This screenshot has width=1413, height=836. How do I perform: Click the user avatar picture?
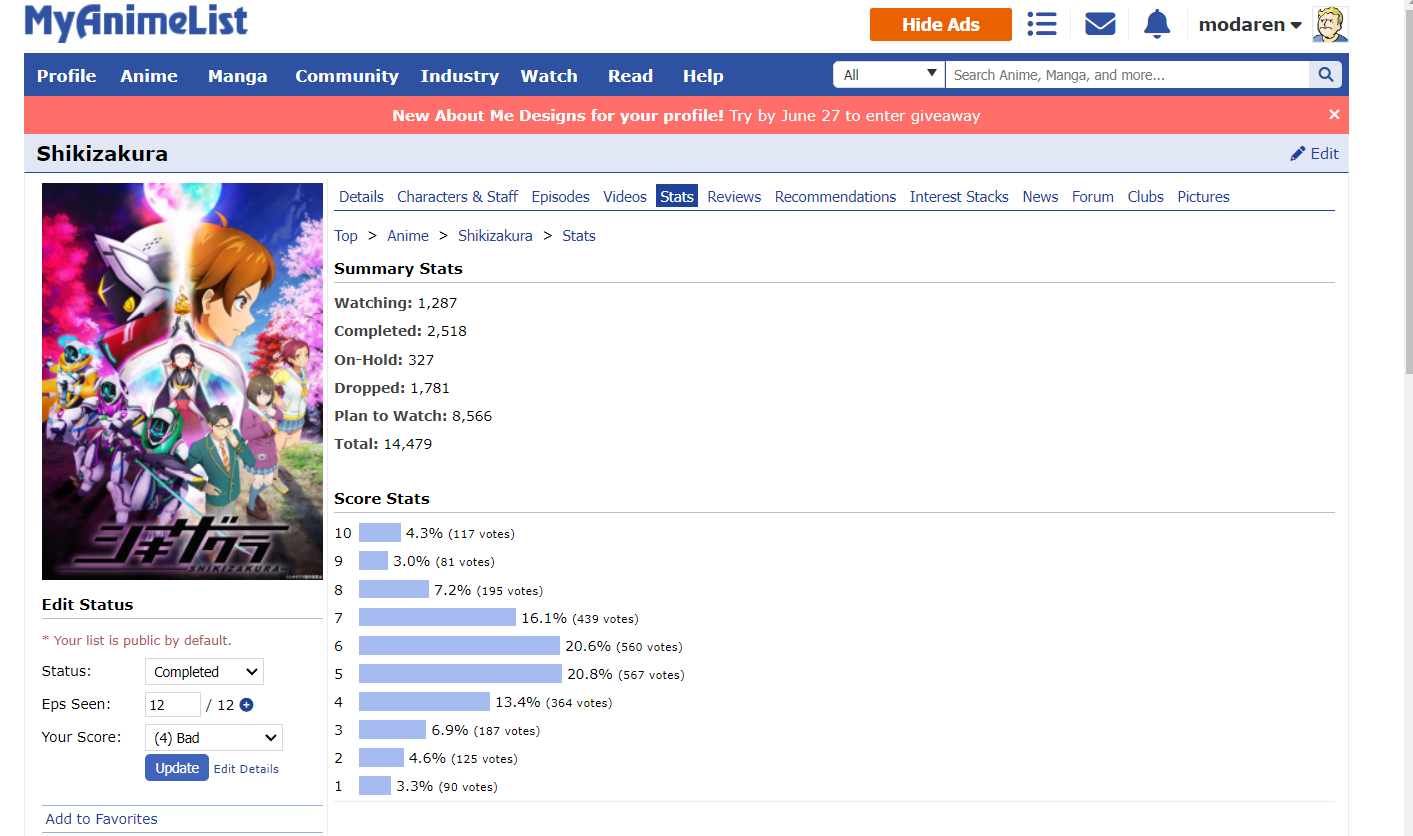tap(1330, 24)
